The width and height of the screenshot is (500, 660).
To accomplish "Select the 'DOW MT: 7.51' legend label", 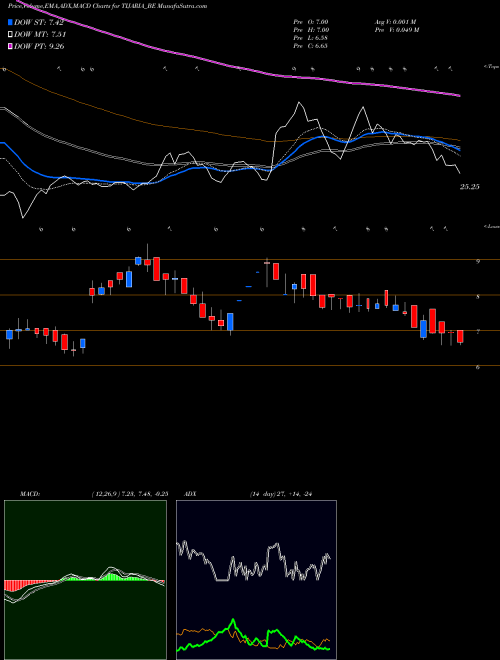I will (40, 35).
